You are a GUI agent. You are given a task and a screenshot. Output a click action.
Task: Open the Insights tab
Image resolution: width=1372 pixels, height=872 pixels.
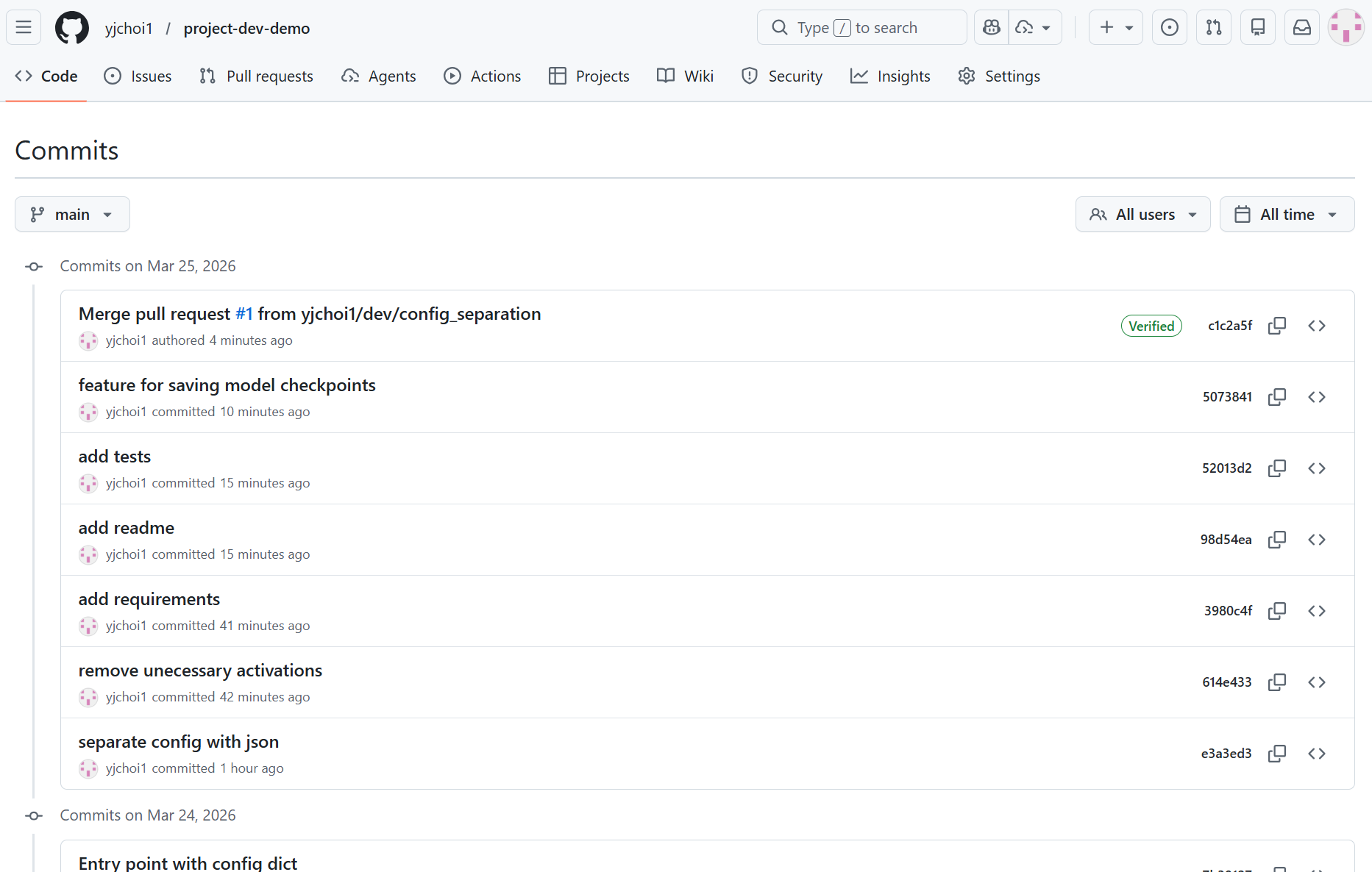(890, 76)
